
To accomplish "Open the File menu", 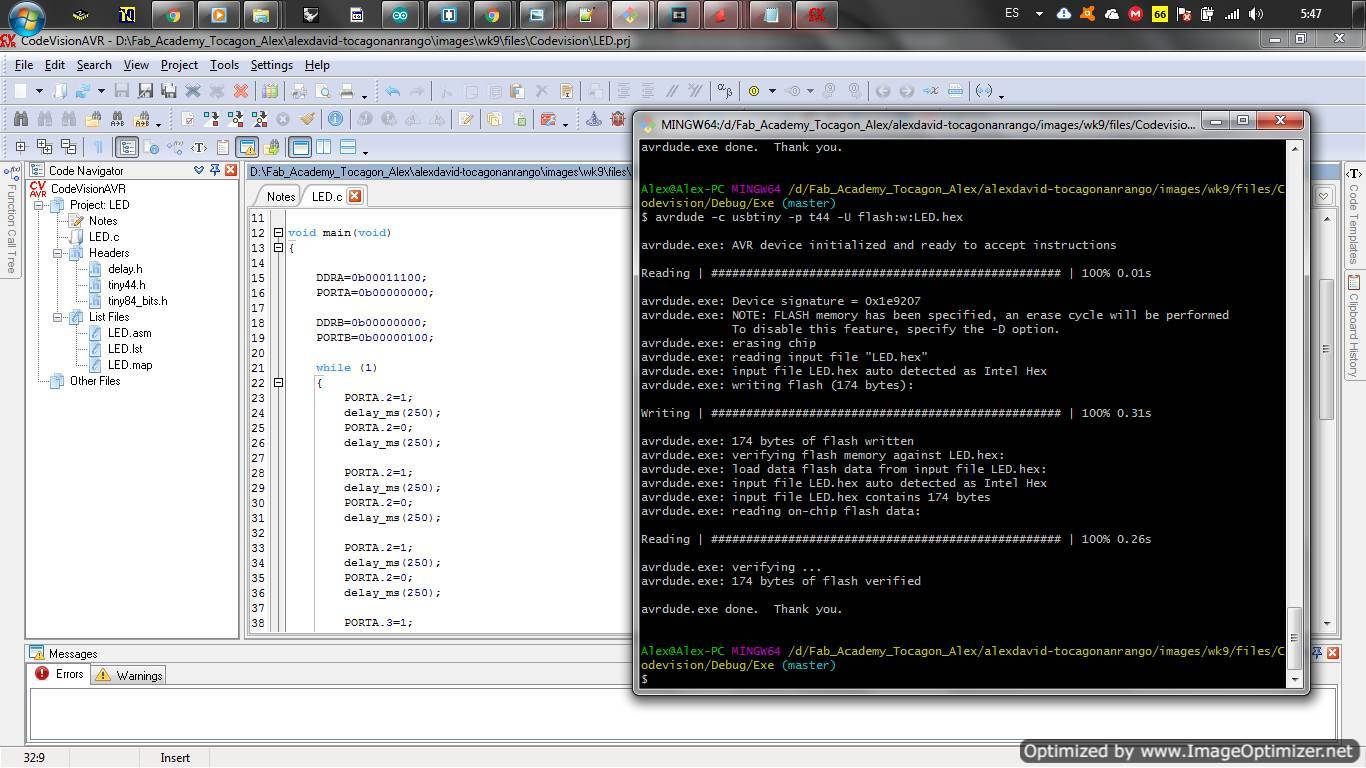I will click(x=24, y=65).
